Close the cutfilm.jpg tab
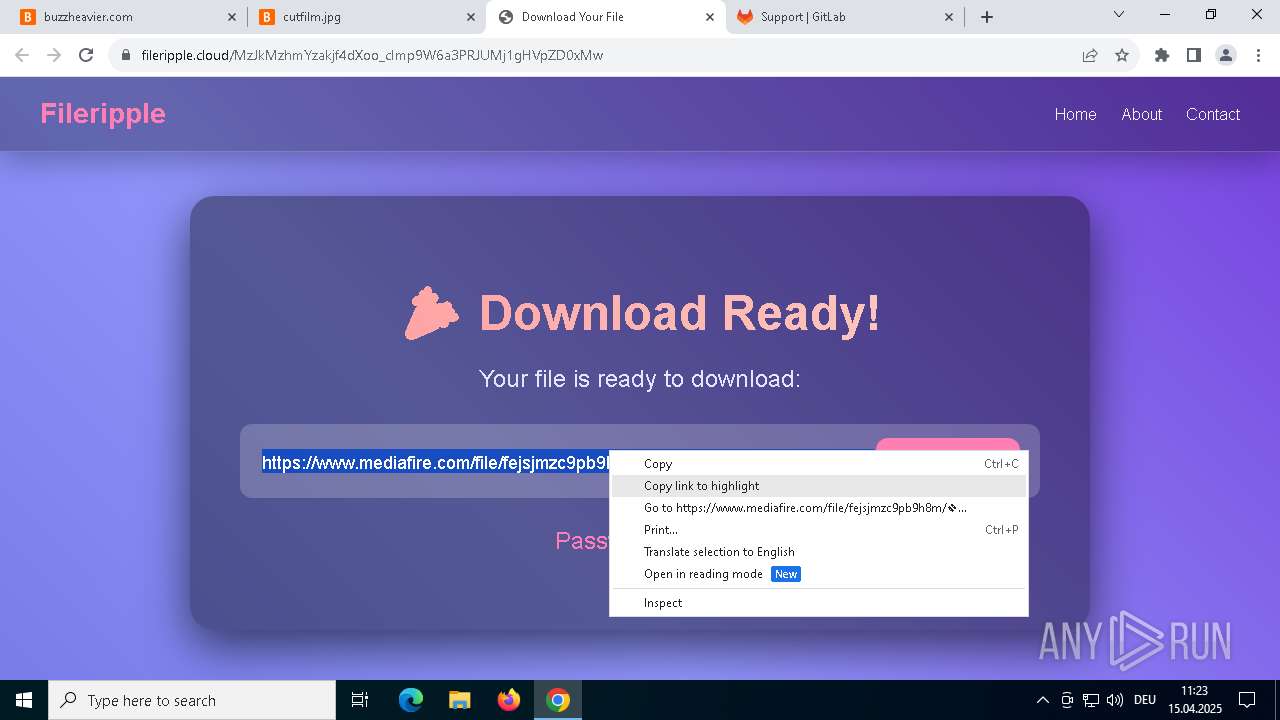 click(471, 17)
